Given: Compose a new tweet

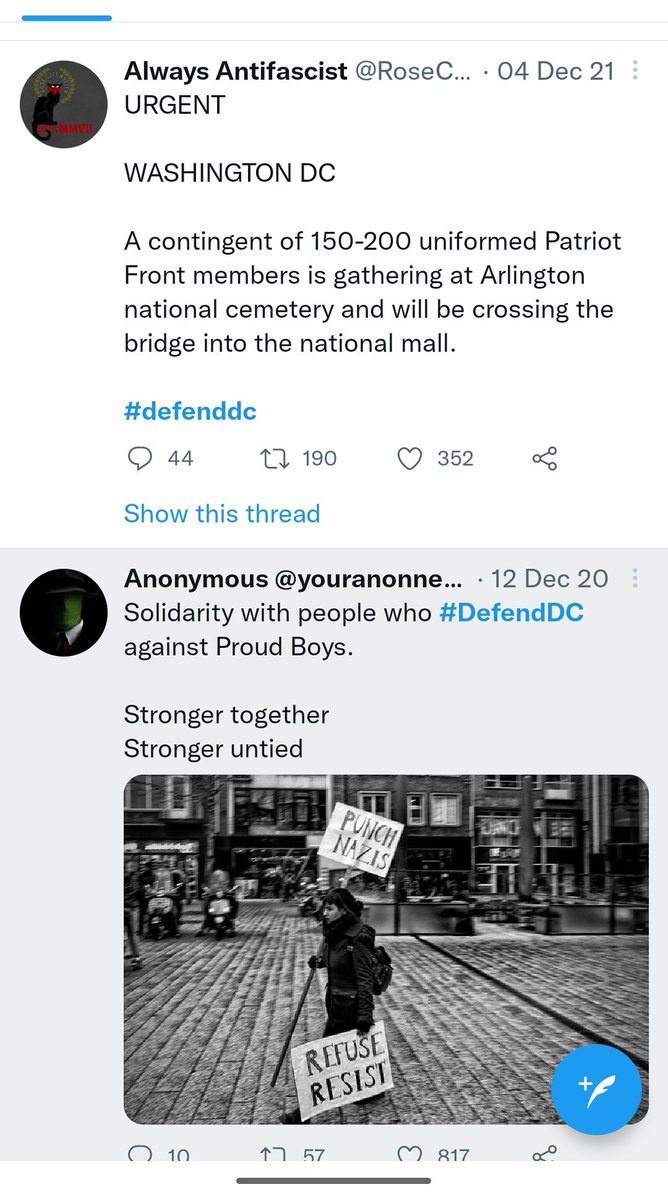Looking at the screenshot, I should pos(598,1090).
